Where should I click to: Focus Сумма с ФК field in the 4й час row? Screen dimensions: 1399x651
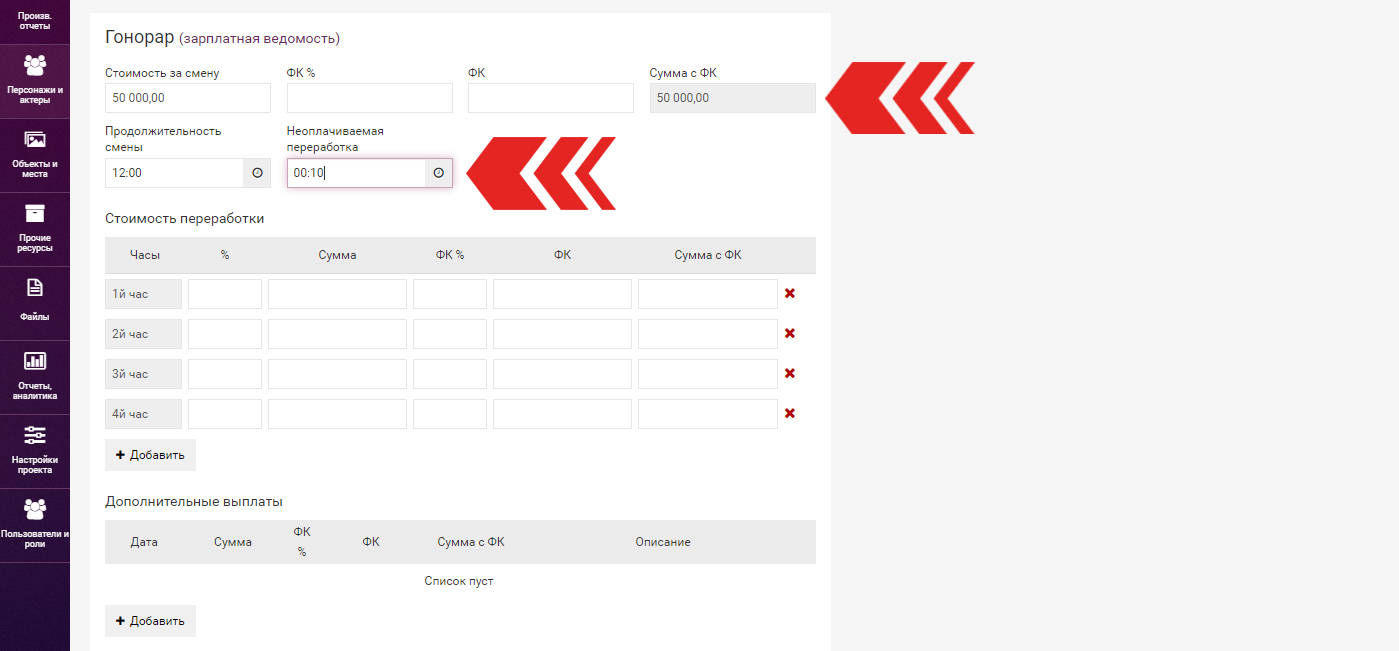(708, 414)
